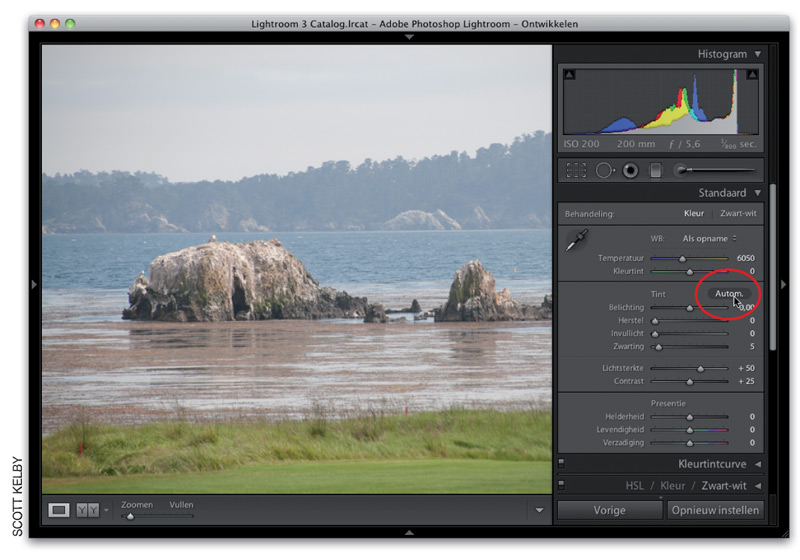
Task: Click the Kleurtint slider handle
Action: (690, 271)
